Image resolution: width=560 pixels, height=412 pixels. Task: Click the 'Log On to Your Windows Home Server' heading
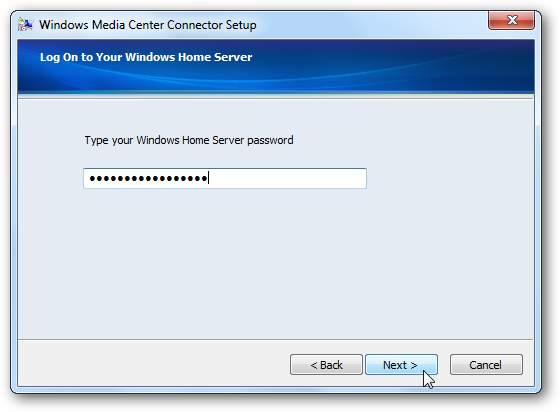tap(146, 57)
